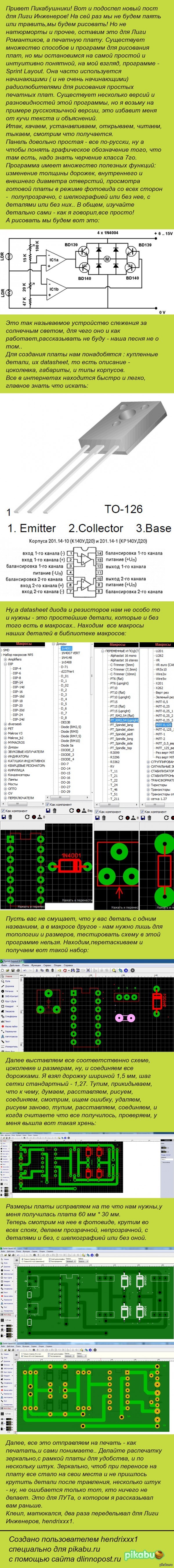Select the DIP-8 macro in tree
This screenshot has width=174, height=1568.
coord(17,677)
